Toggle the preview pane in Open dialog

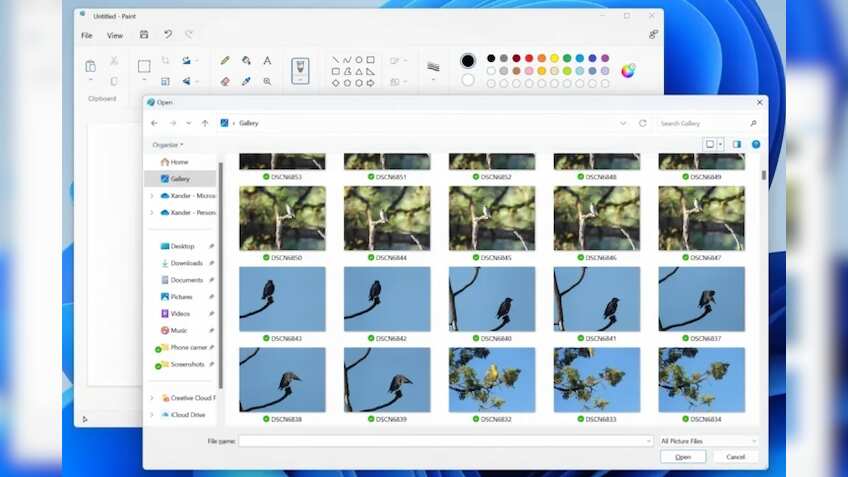[737, 144]
